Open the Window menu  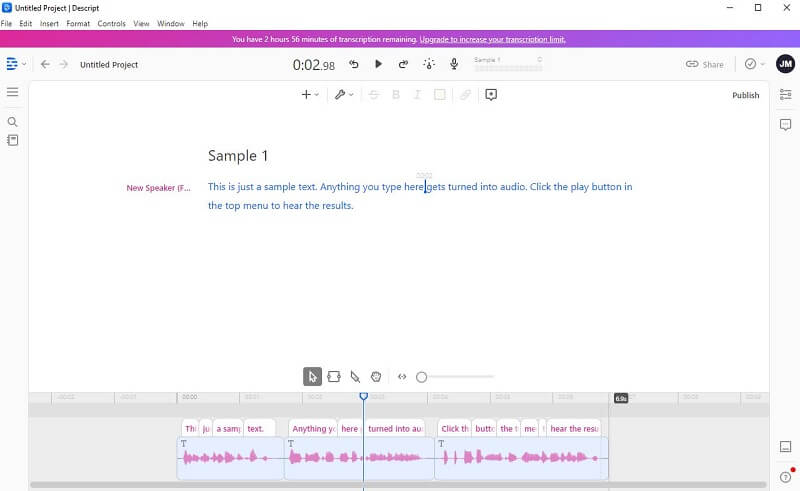click(x=170, y=23)
